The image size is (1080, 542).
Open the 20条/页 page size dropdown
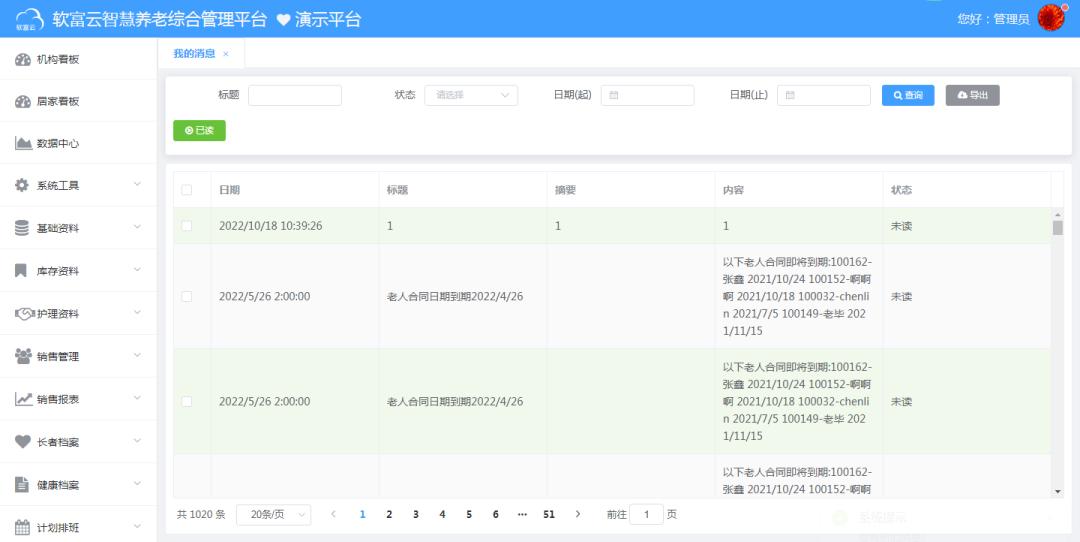pyautogui.click(x=273, y=514)
